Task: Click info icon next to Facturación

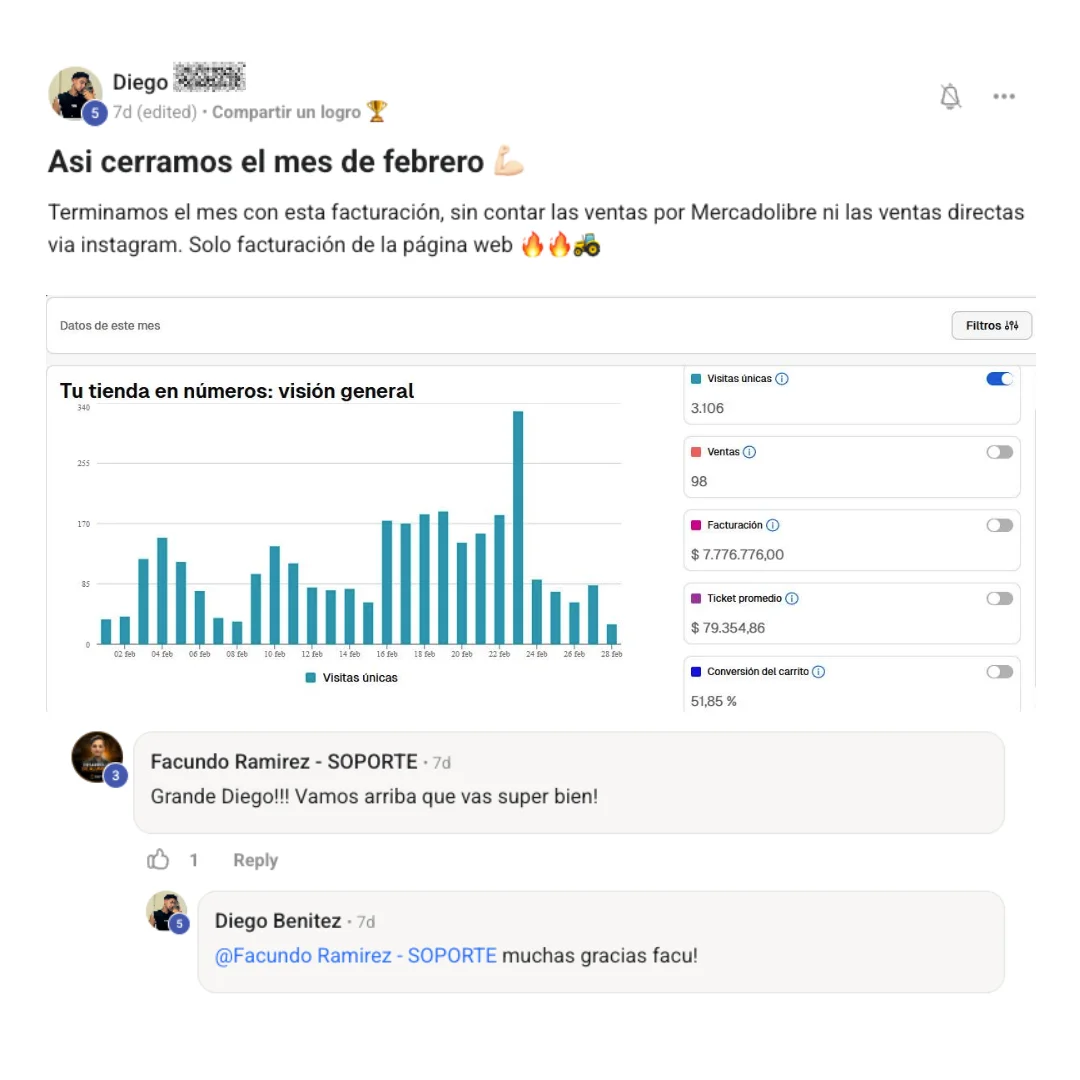Action: [x=772, y=525]
